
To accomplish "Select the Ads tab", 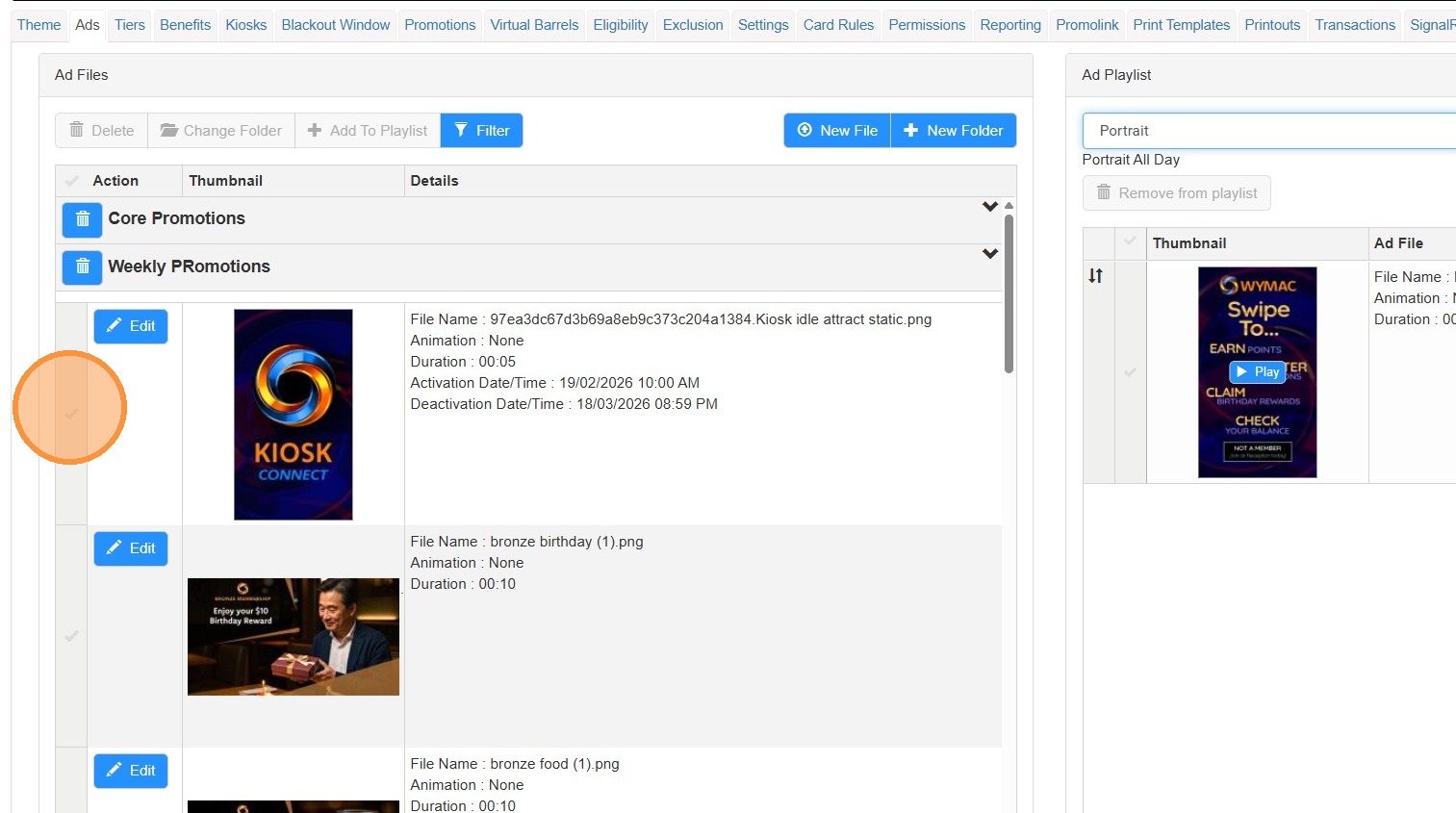I will (x=88, y=25).
